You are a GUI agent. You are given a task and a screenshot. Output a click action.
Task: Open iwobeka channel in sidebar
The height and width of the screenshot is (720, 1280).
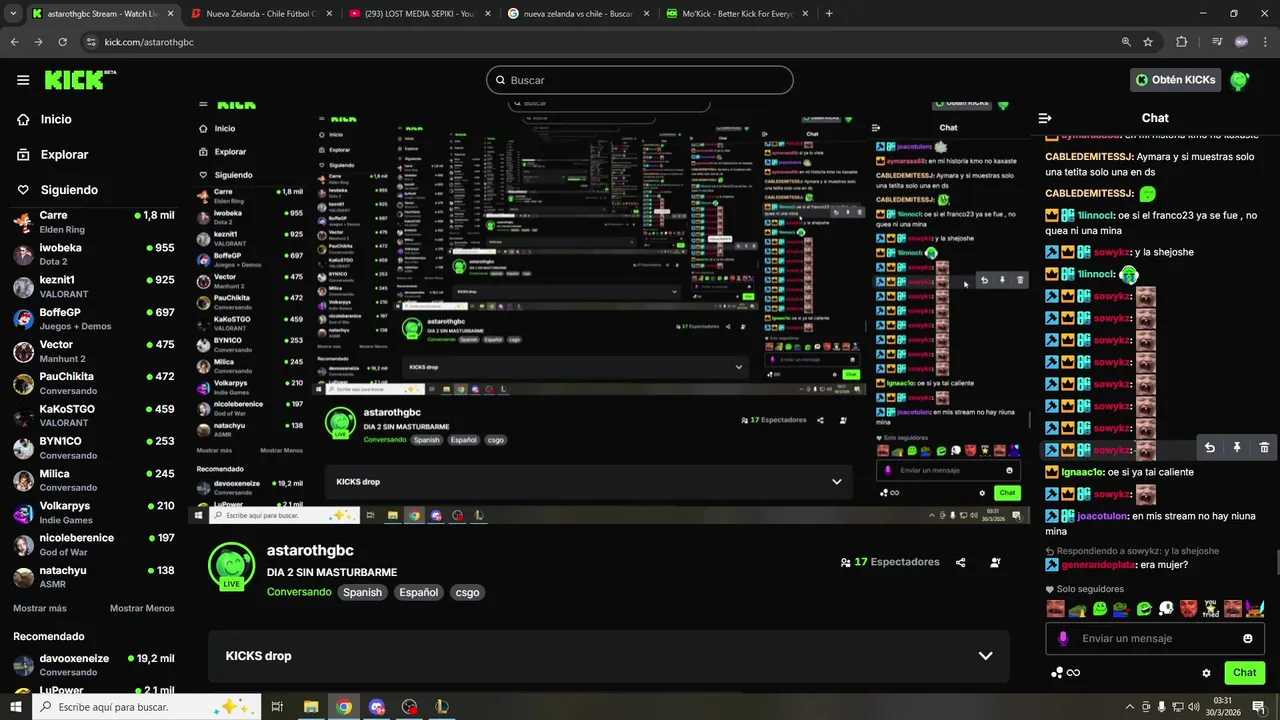point(93,254)
